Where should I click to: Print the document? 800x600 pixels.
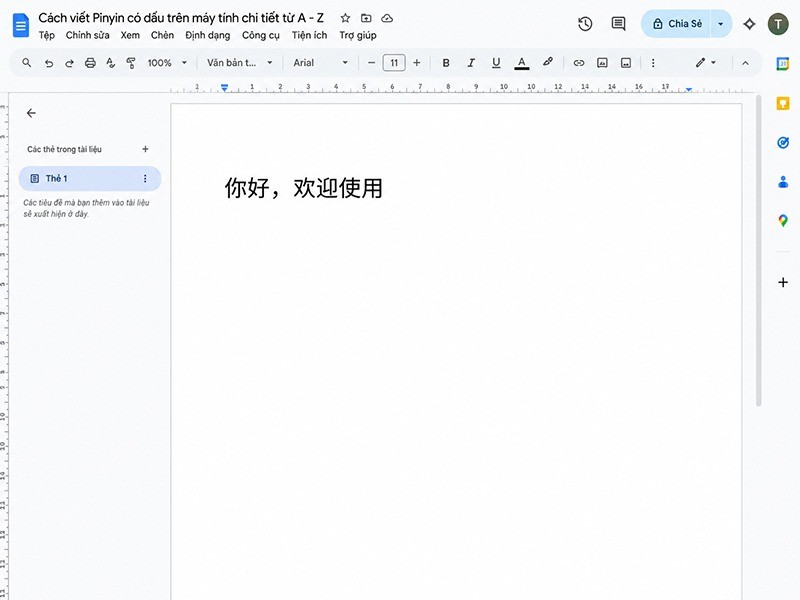(90, 63)
